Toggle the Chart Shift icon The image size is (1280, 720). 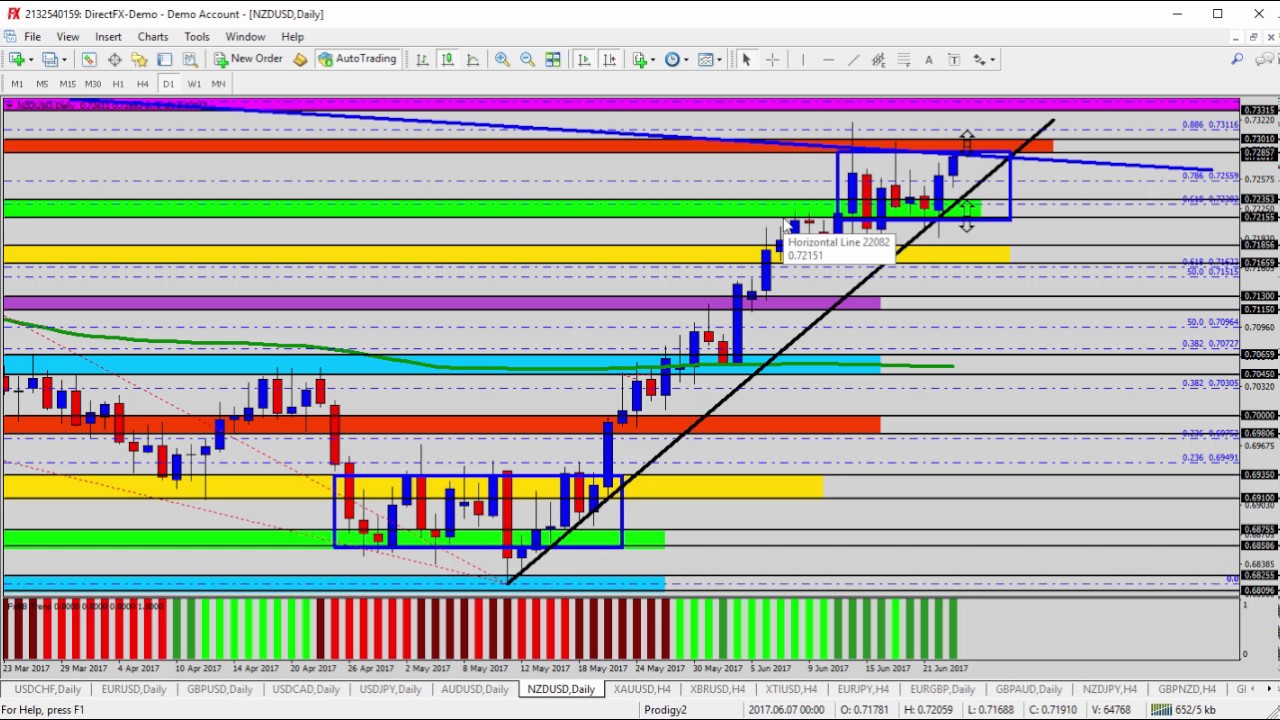tap(610, 60)
